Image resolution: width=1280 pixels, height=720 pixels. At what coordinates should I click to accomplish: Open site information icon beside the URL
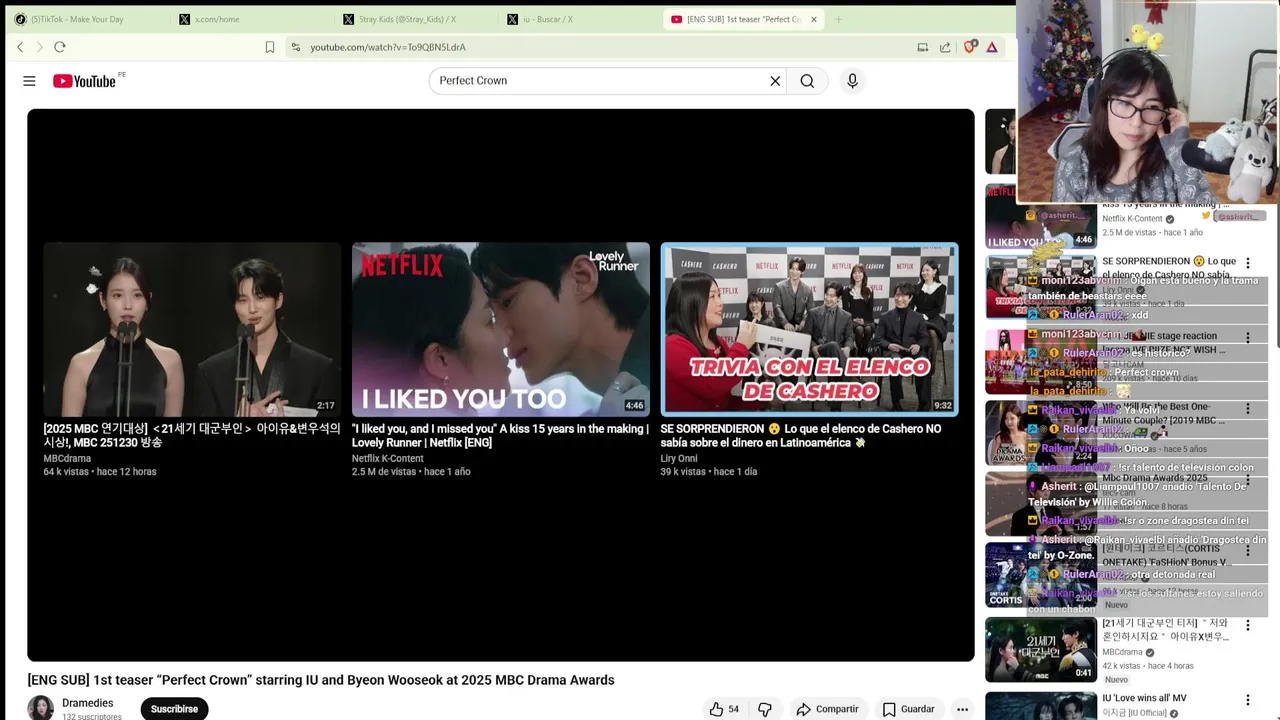(295, 47)
